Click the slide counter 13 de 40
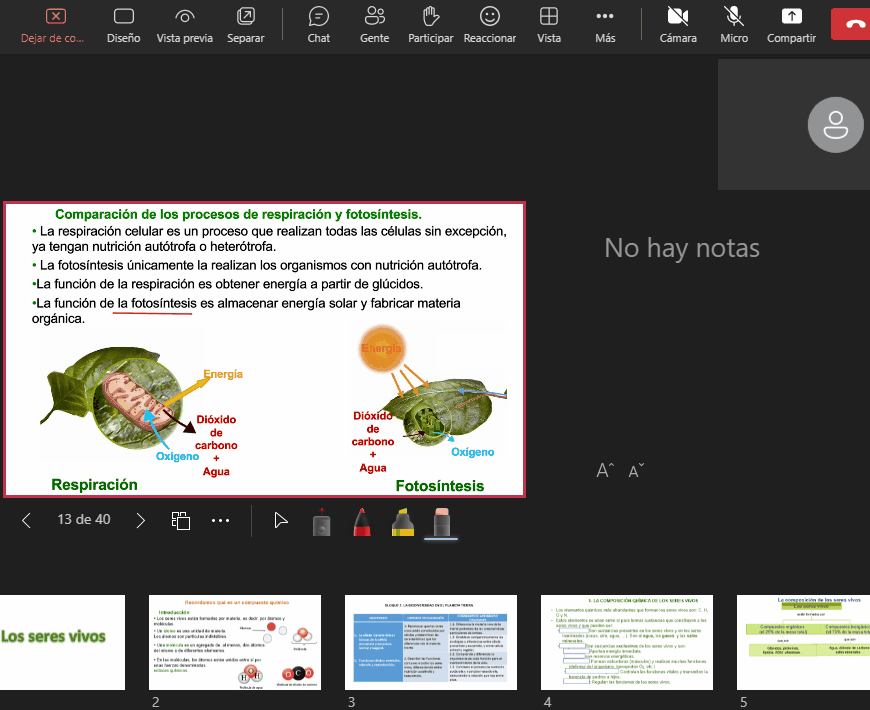Viewport: 870px width, 710px height. click(84, 520)
